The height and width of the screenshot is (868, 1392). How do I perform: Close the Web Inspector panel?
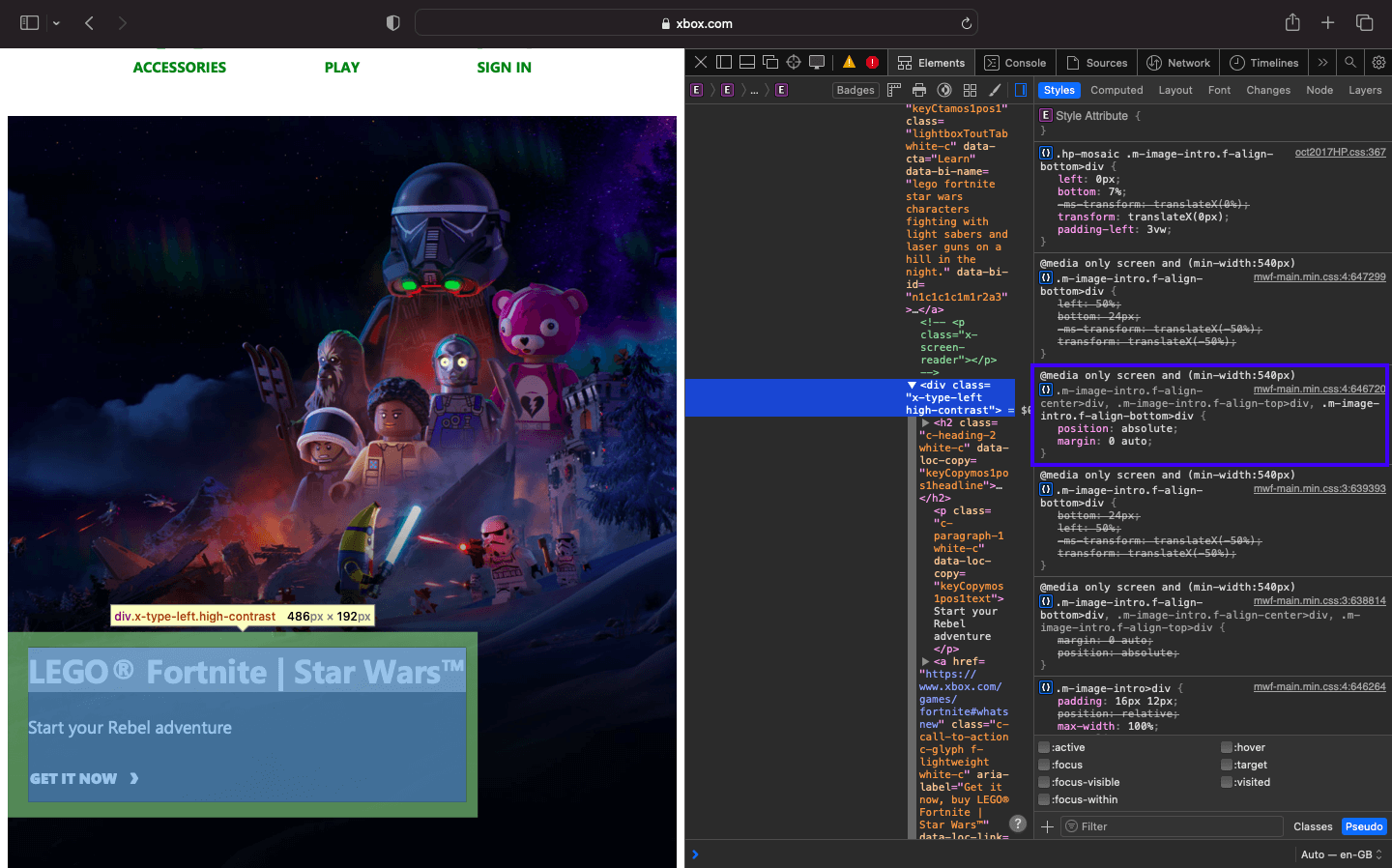pos(701,62)
